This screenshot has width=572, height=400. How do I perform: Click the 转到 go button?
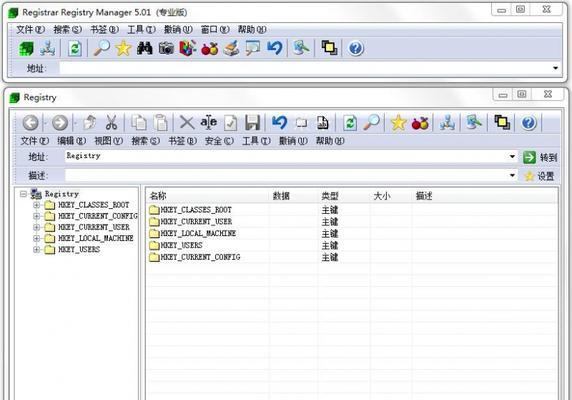click(x=540, y=158)
